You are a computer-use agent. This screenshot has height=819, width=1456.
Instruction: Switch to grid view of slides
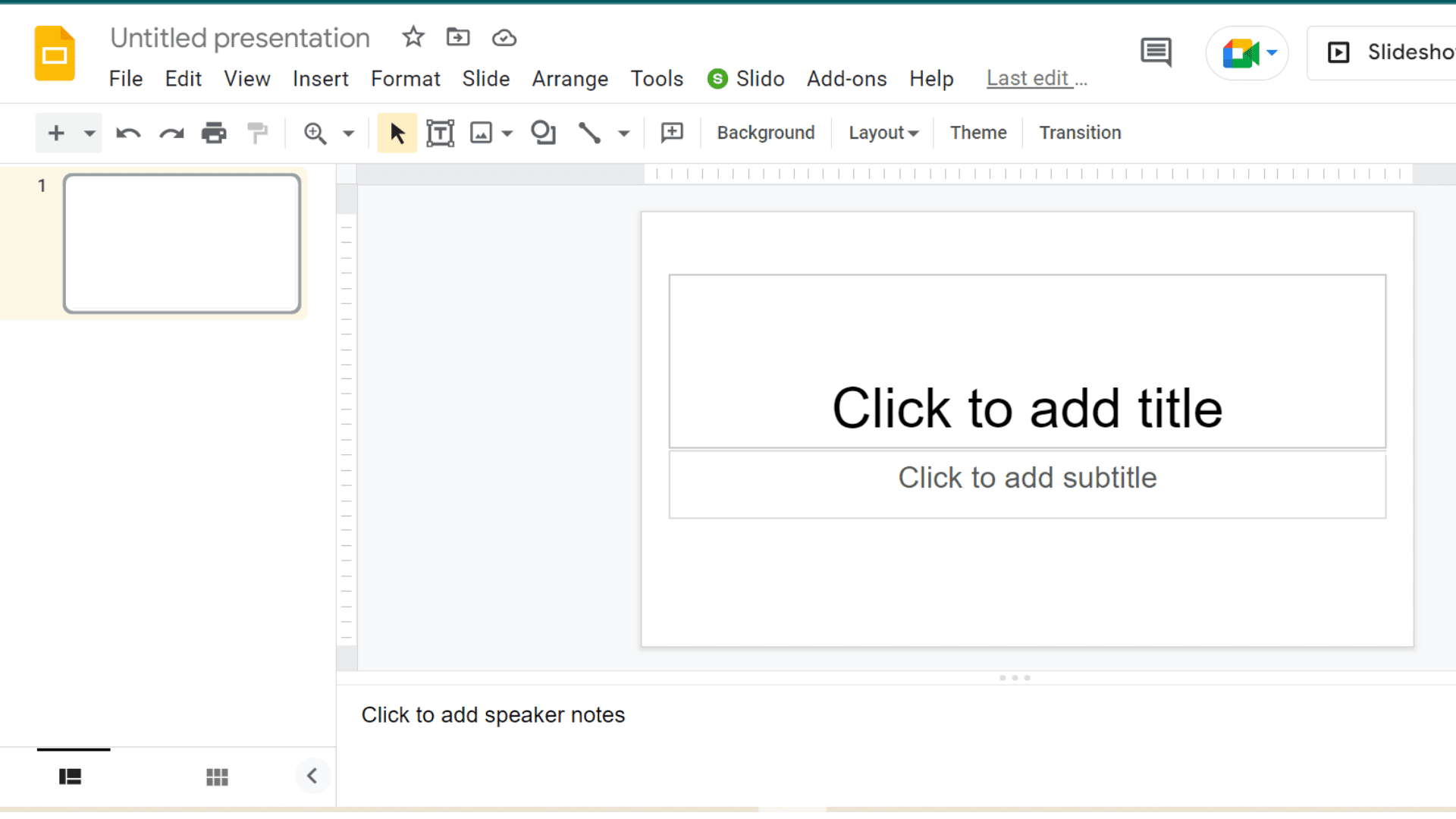tap(217, 775)
